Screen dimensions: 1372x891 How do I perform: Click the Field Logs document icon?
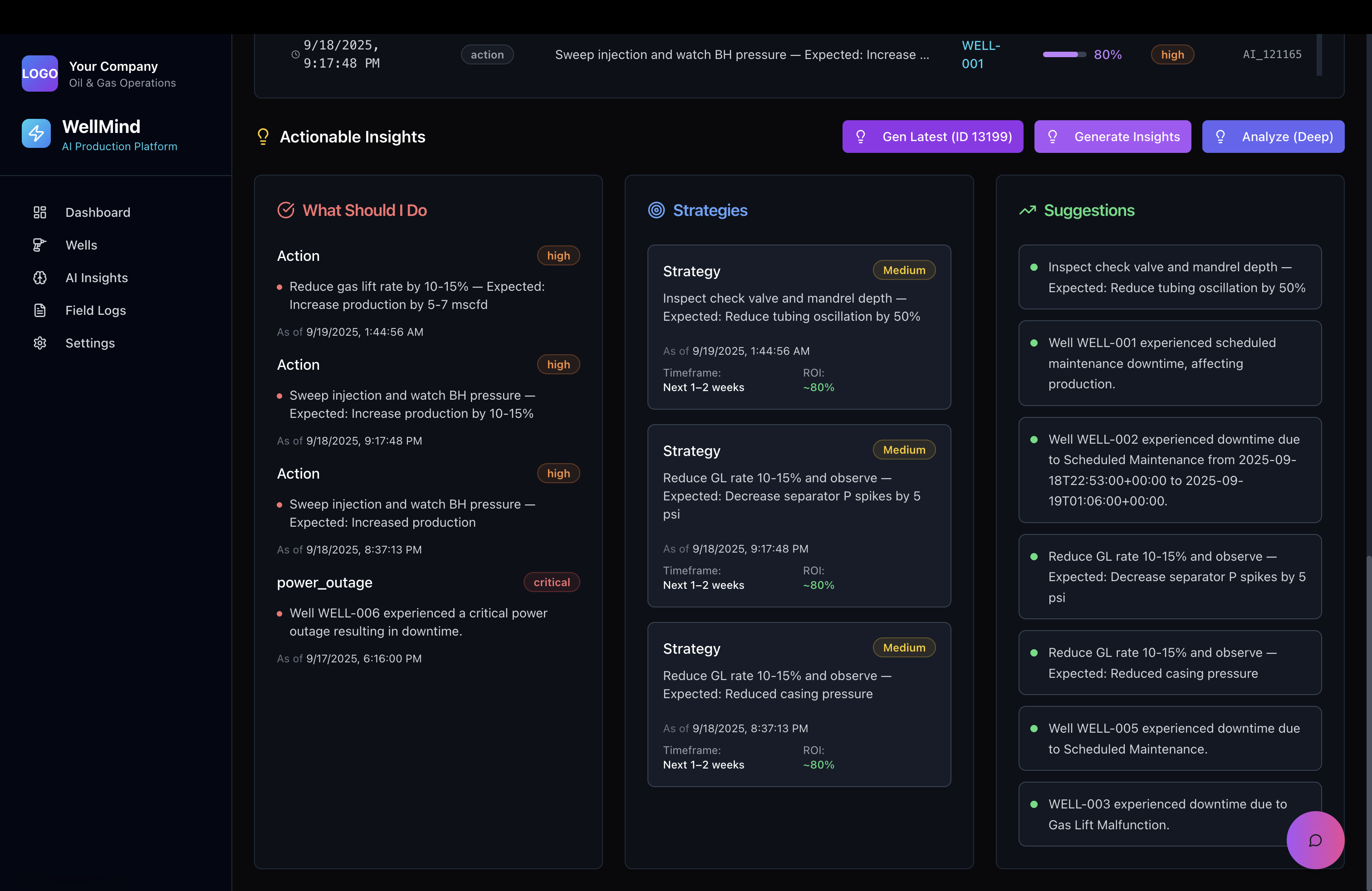pos(39,310)
